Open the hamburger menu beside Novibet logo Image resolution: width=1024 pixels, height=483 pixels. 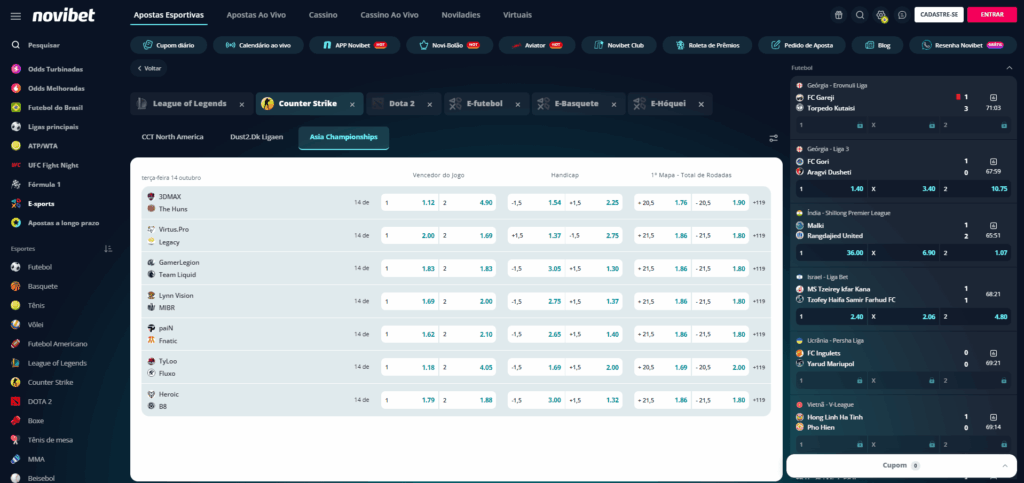(x=15, y=15)
